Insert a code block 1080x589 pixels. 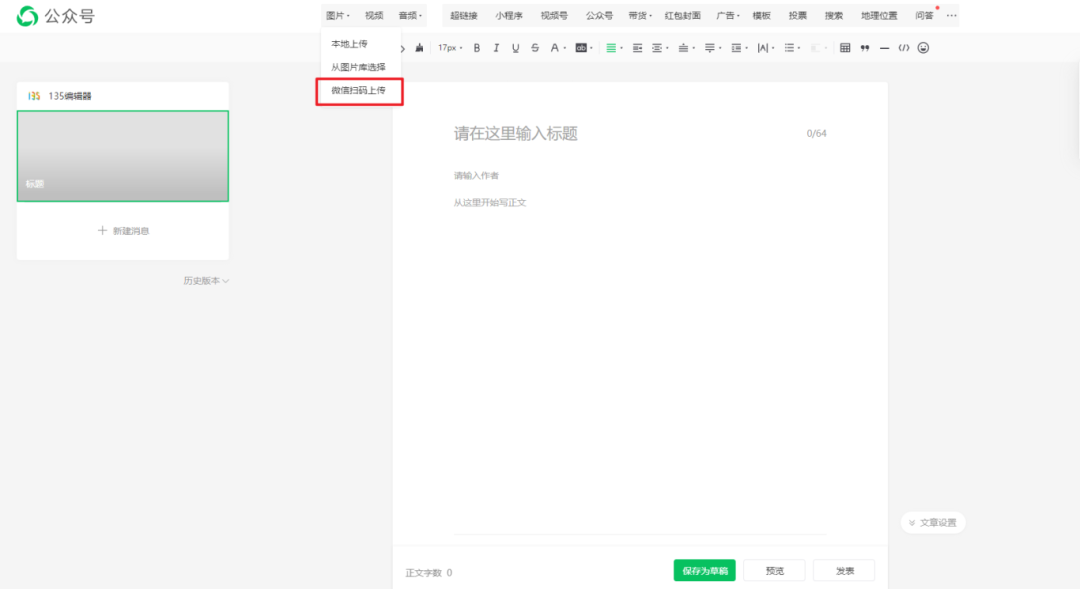(x=904, y=48)
